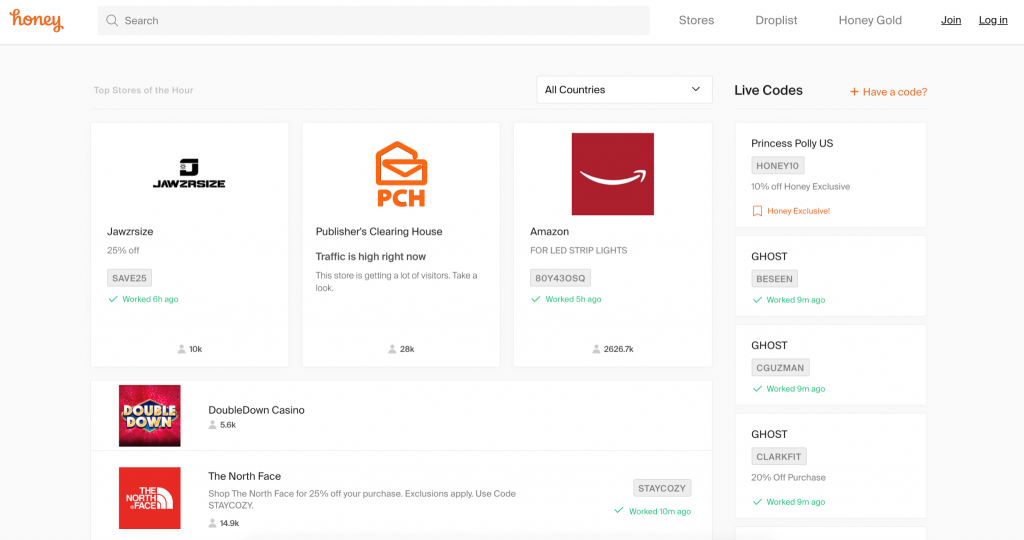Click the Honey logo
1024x540 pixels.
coord(37,20)
